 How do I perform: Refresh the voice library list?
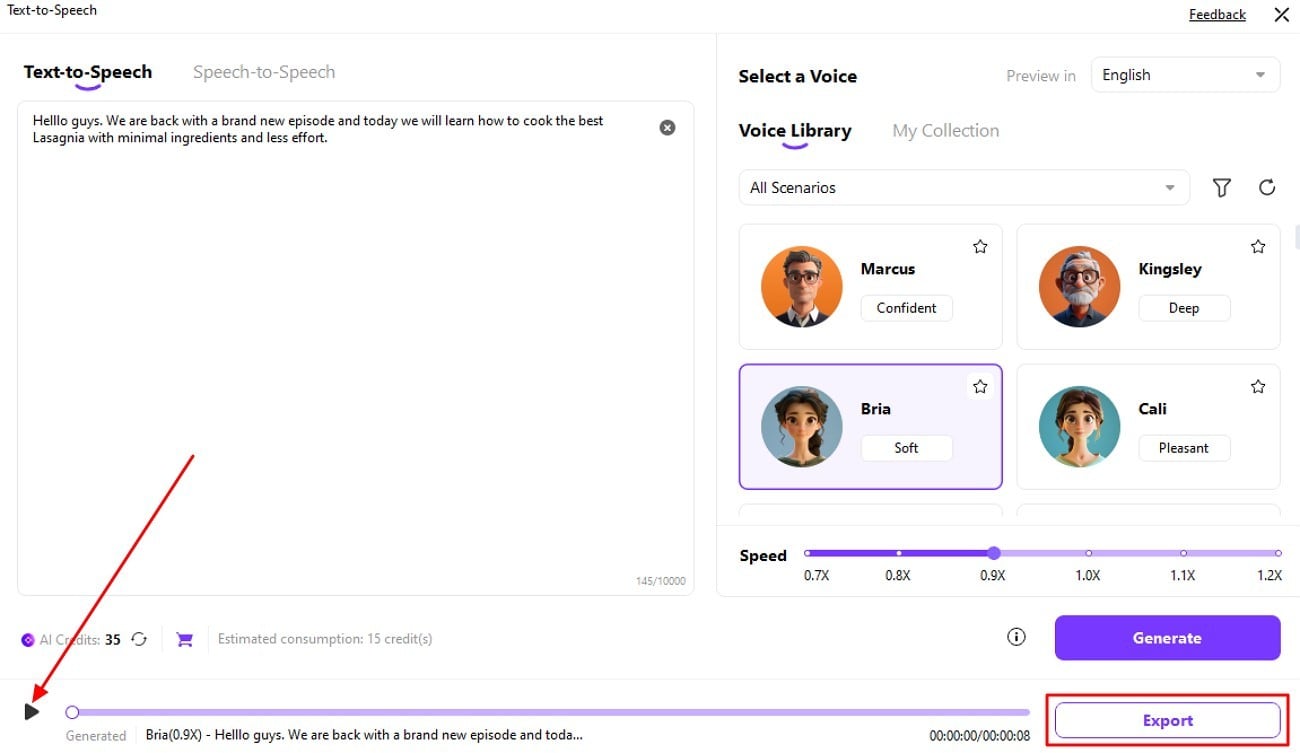[x=1267, y=187]
